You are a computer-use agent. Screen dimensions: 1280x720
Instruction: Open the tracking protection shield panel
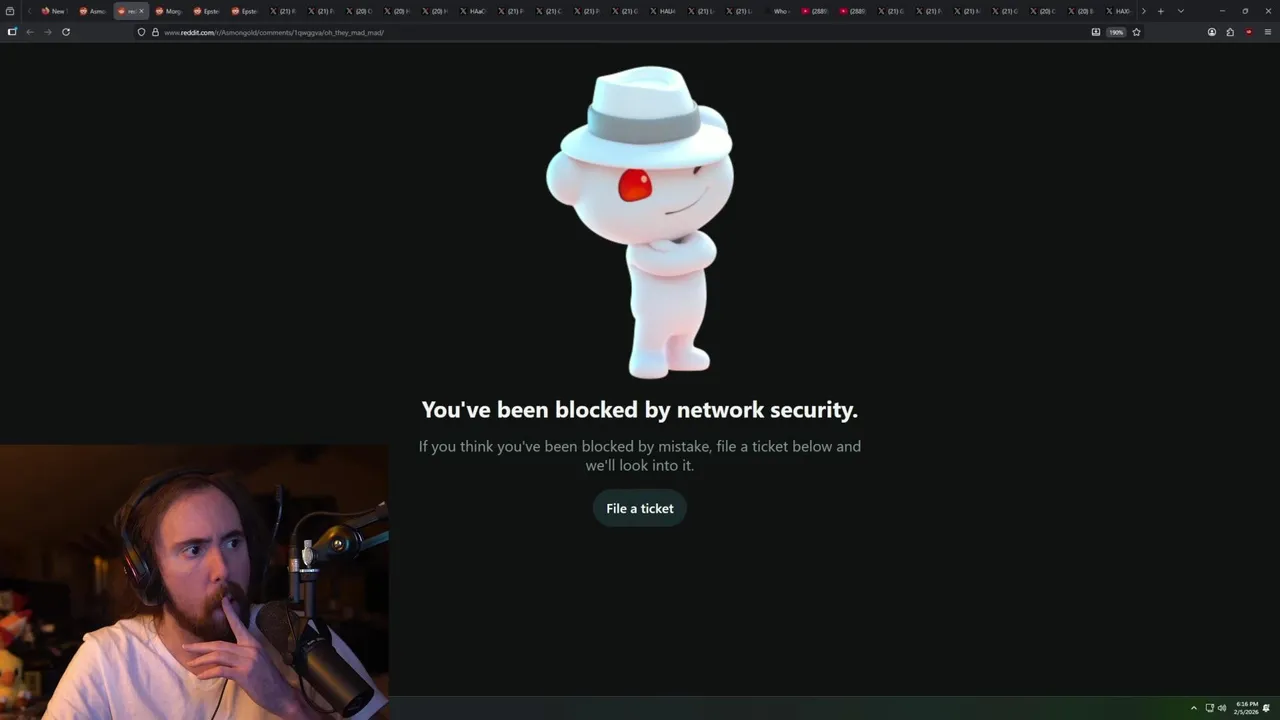[x=141, y=32]
